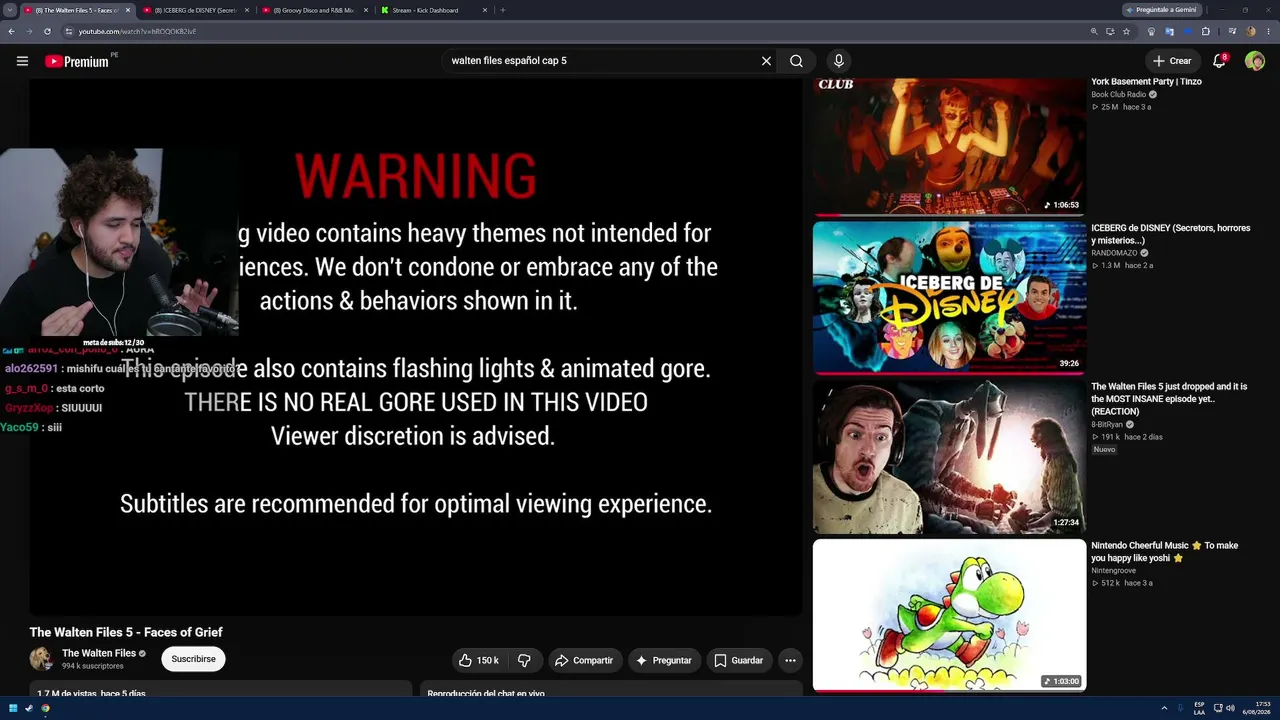Go back with the browser back arrow

pos(11,31)
